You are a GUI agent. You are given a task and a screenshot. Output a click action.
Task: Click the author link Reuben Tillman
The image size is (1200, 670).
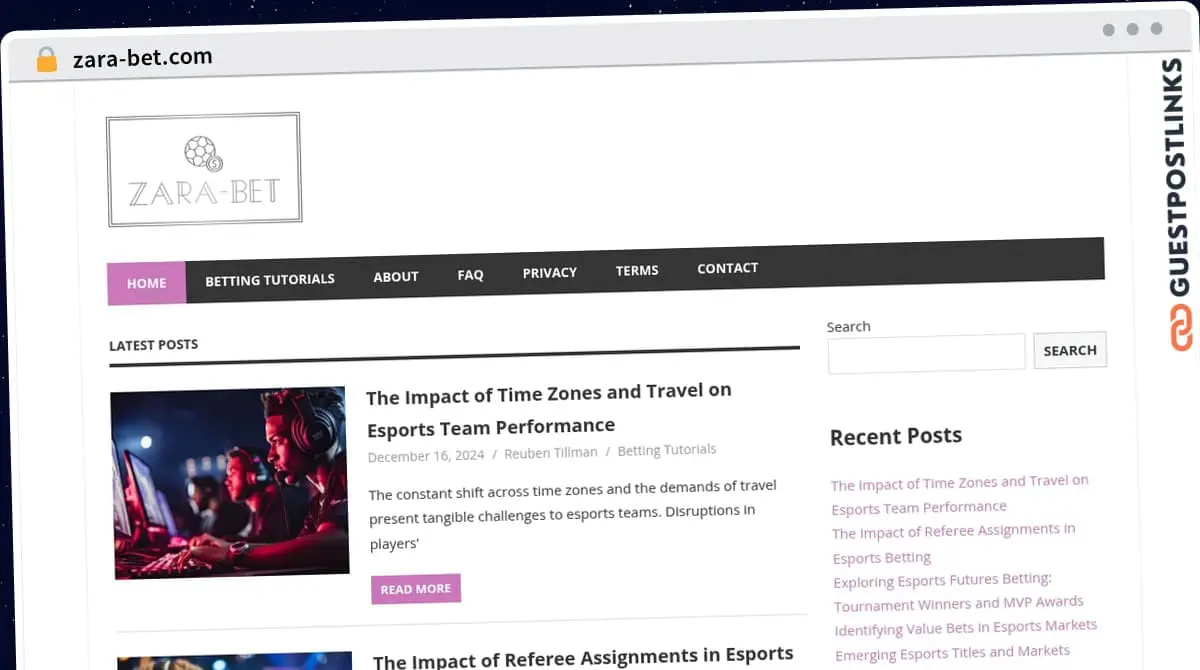[551, 452]
